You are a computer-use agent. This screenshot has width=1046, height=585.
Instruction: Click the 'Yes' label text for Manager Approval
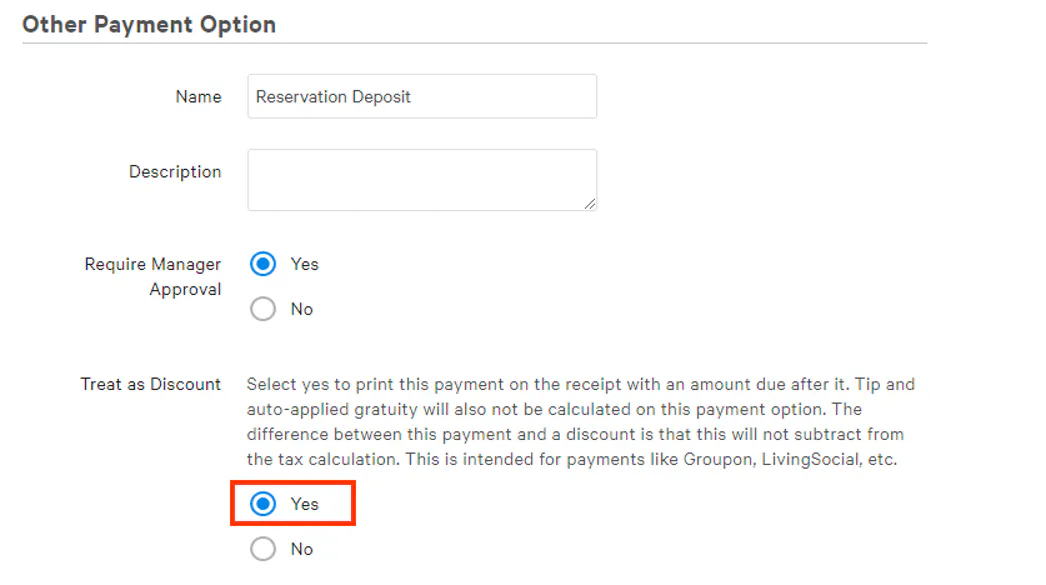pyautogui.click(x=305, y=265)
